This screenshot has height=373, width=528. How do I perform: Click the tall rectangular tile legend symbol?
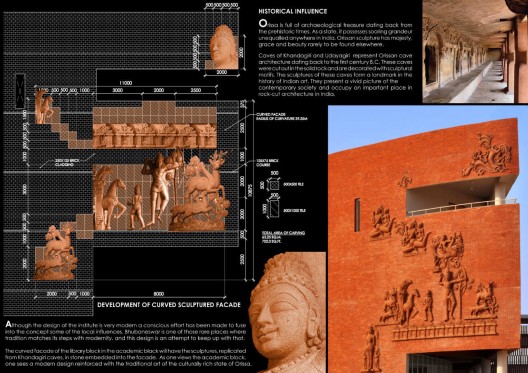[x=275, y=209]
